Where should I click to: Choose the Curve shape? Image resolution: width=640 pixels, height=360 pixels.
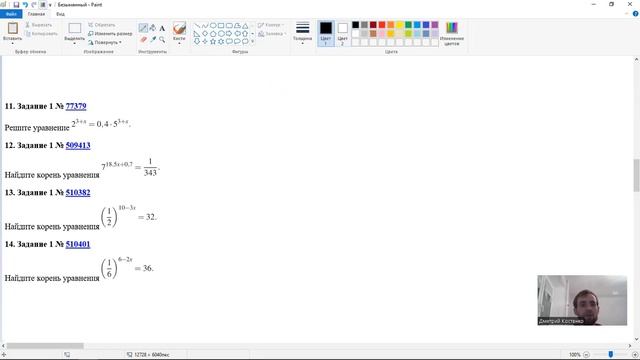(x=205, y=25)
